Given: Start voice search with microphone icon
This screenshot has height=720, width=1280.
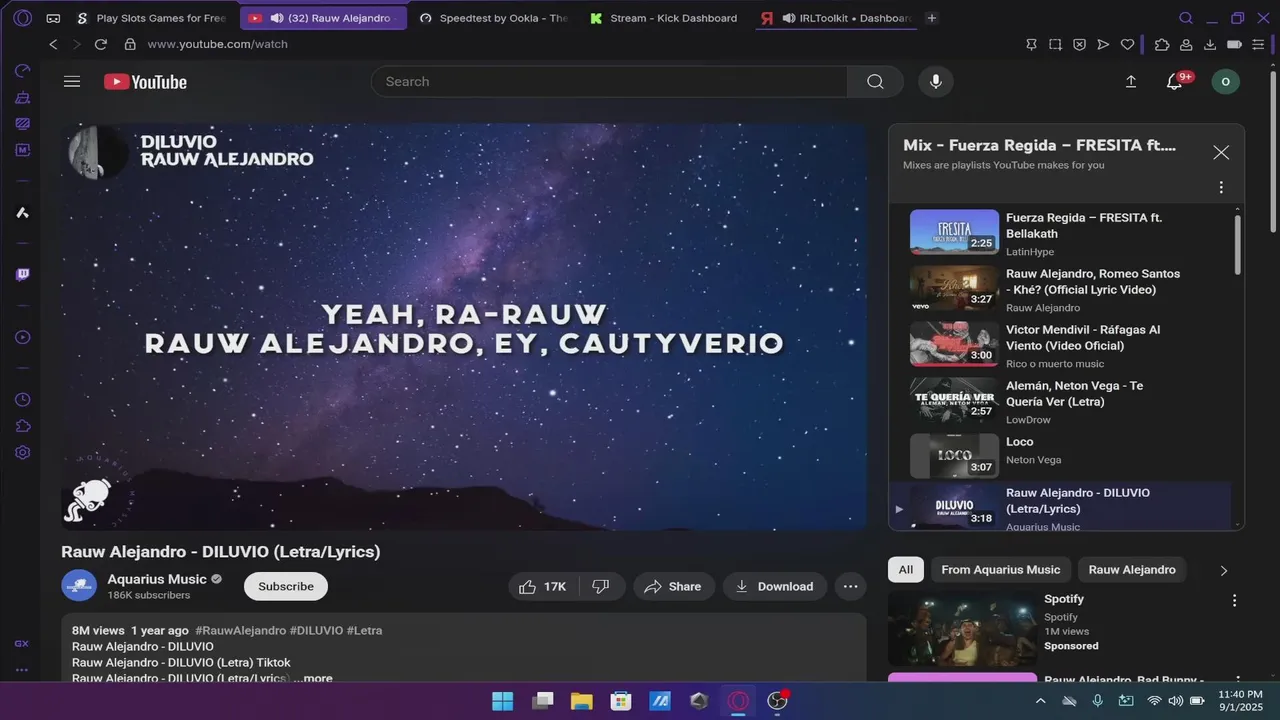Looking at the screenshot, I should click(936, 82).
